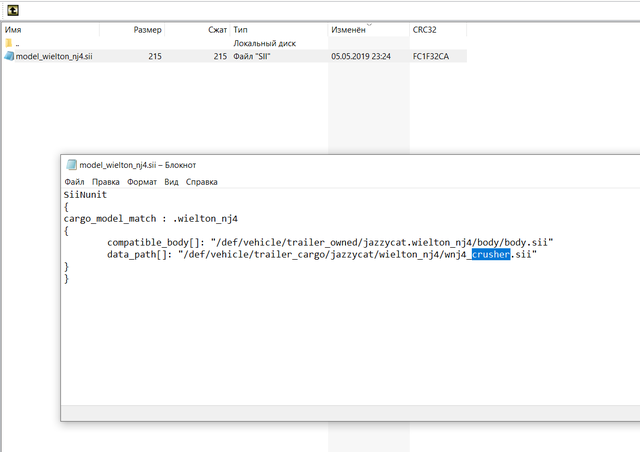Click the highlighted word 'crusher' in text

click(491, 255)
